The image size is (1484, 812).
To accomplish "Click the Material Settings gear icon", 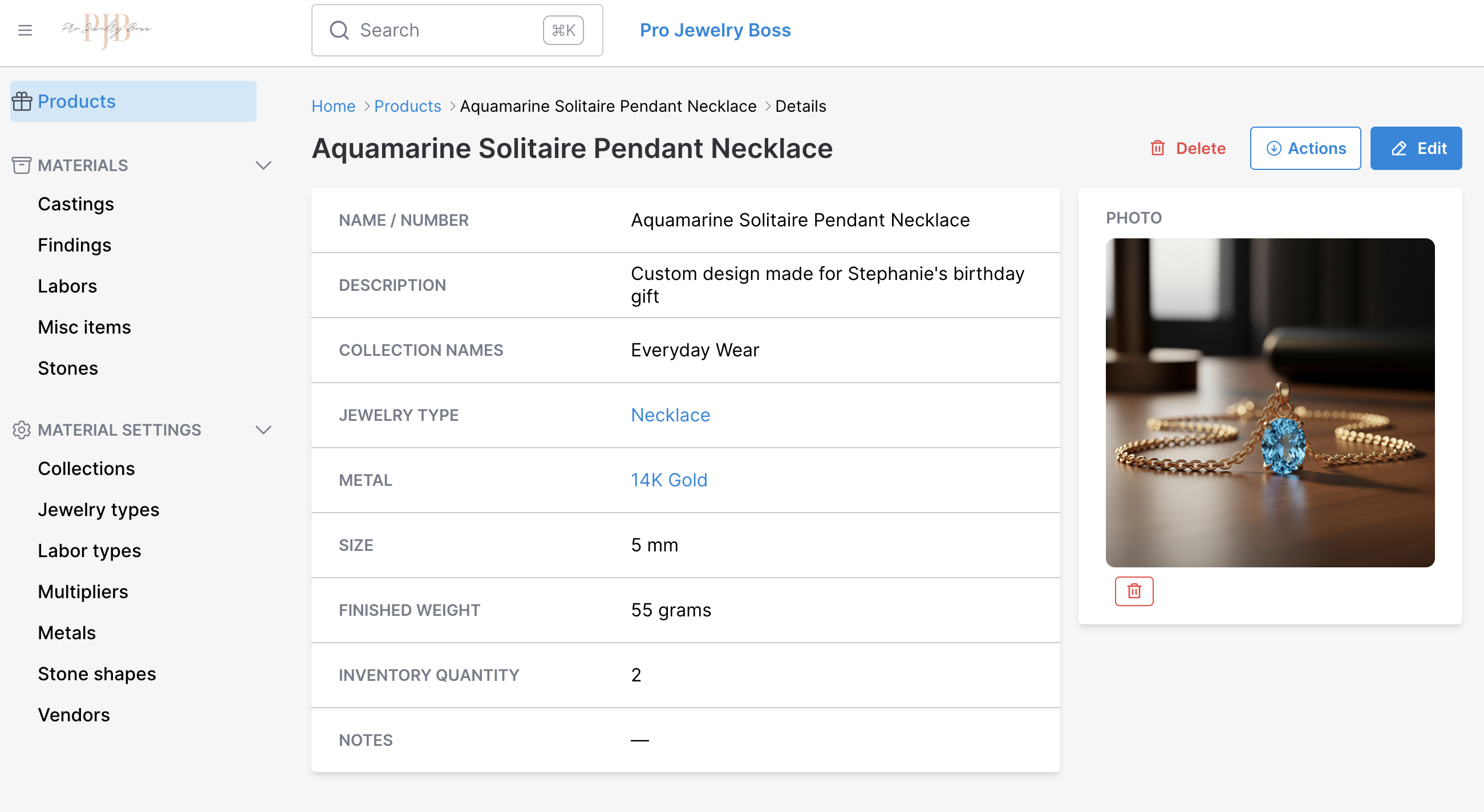I will click(21, 429).
